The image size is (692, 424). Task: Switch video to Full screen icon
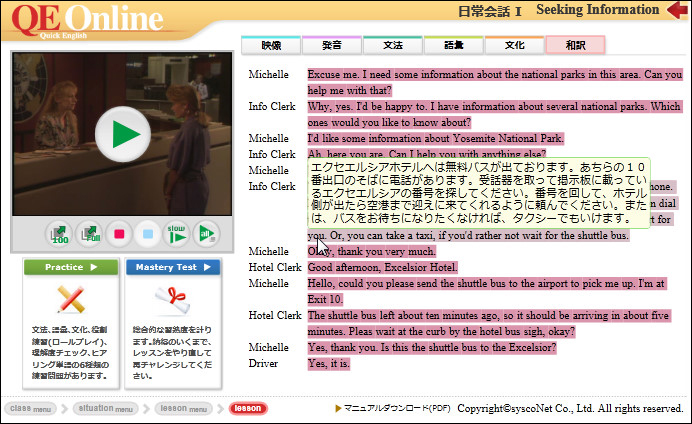point(90,234)
